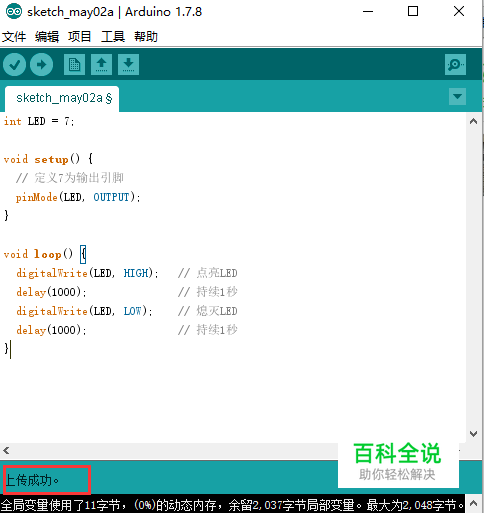Open the tab options dropdown arrow
The height and width of the screenshot is (513, 484).
[x=457, y=97]
